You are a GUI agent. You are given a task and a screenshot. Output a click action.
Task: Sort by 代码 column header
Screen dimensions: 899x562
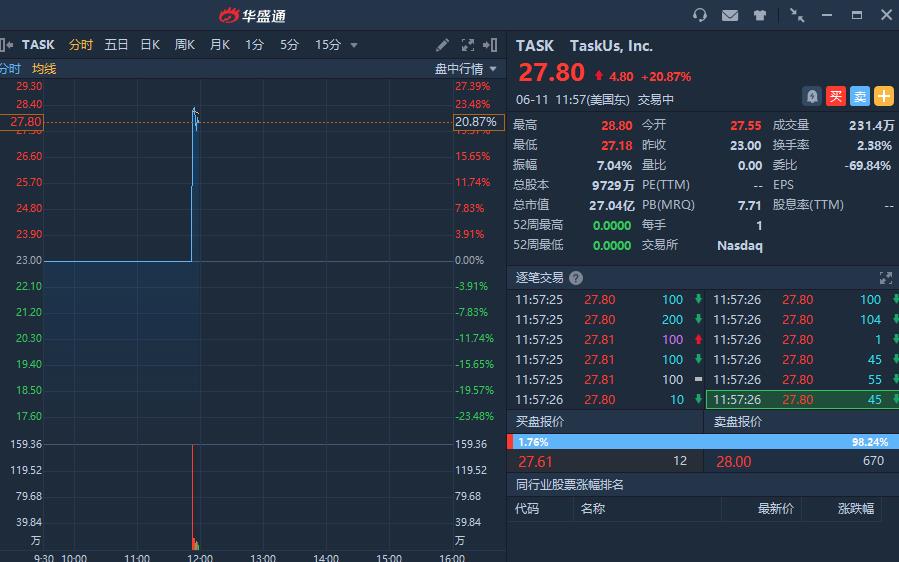coord(527,509)
